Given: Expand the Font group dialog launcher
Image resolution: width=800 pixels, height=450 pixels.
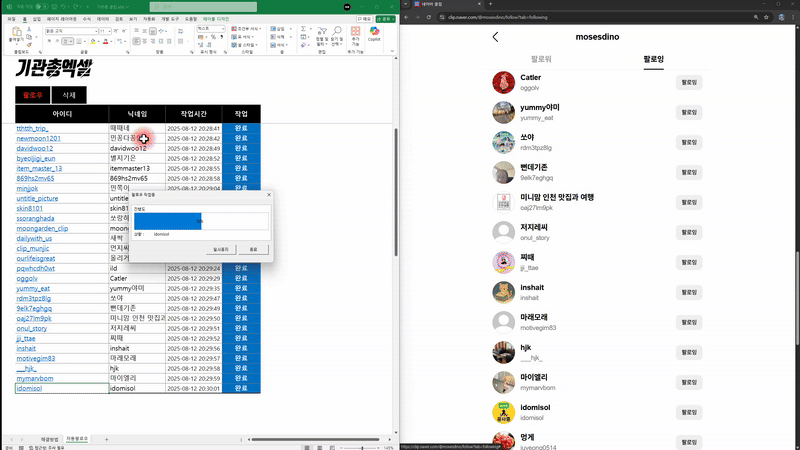Looking at the screenshot, I should click(127, 52).
